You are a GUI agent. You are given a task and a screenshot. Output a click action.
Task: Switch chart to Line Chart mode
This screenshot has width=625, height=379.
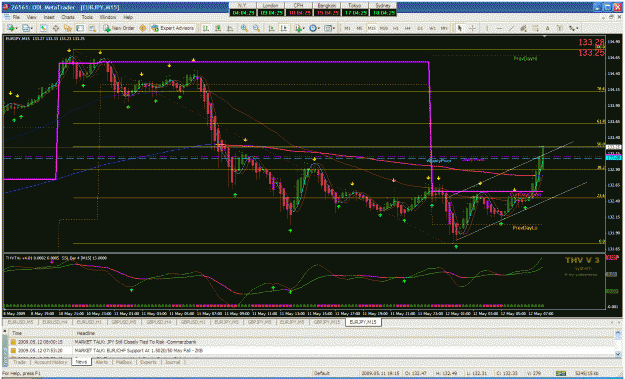tap(230, 28)
